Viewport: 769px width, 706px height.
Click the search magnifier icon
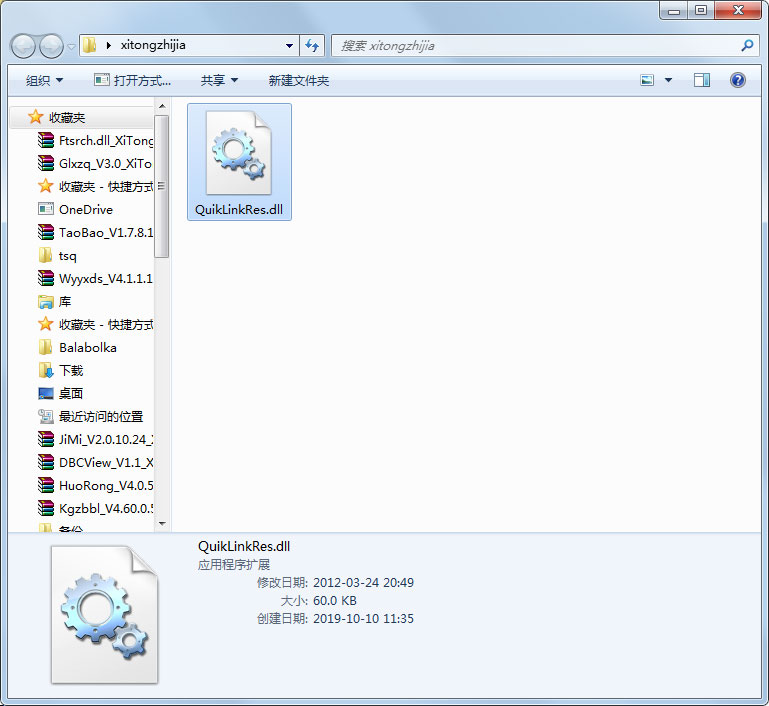(747, 45)
